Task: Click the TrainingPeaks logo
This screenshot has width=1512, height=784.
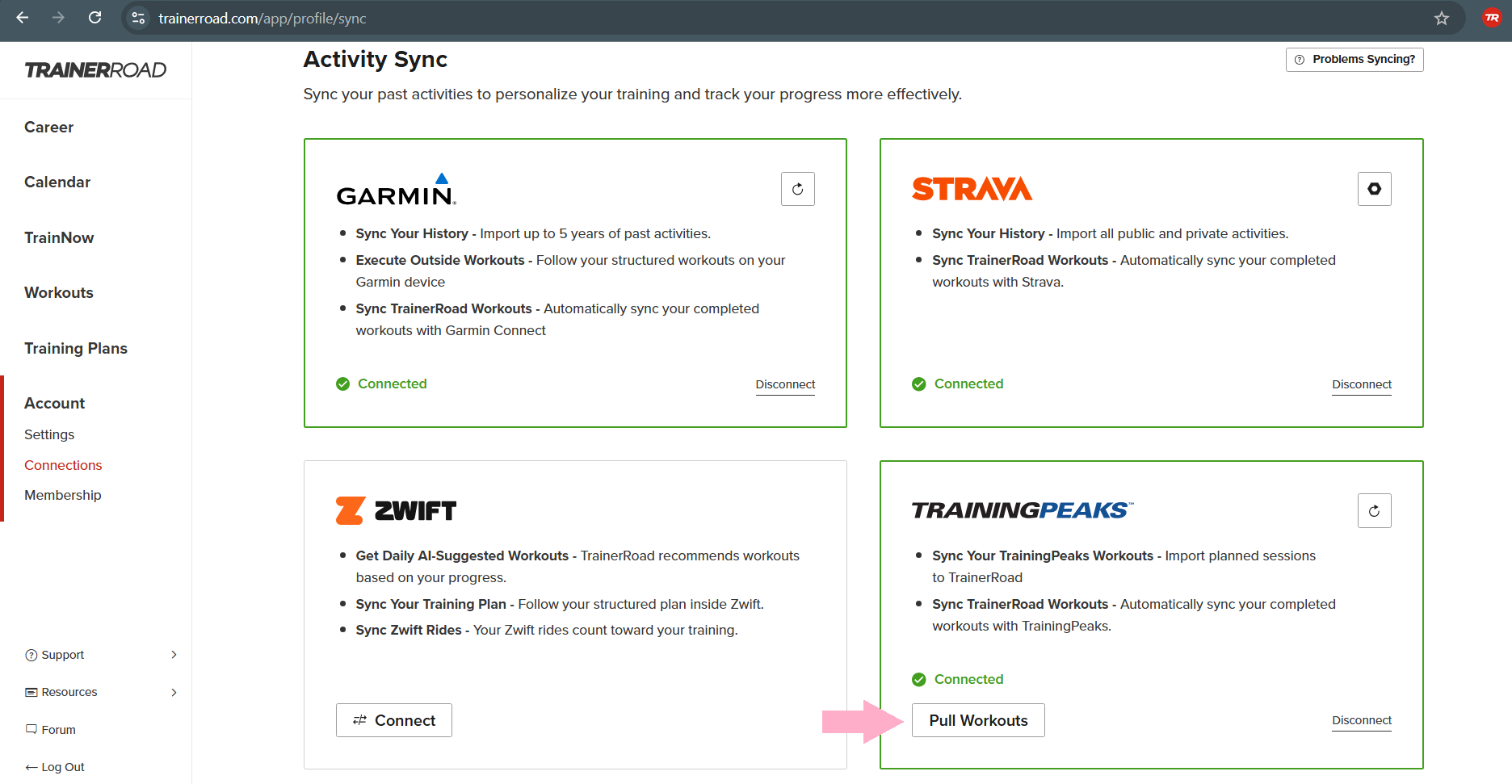Action: point(1023,510)
